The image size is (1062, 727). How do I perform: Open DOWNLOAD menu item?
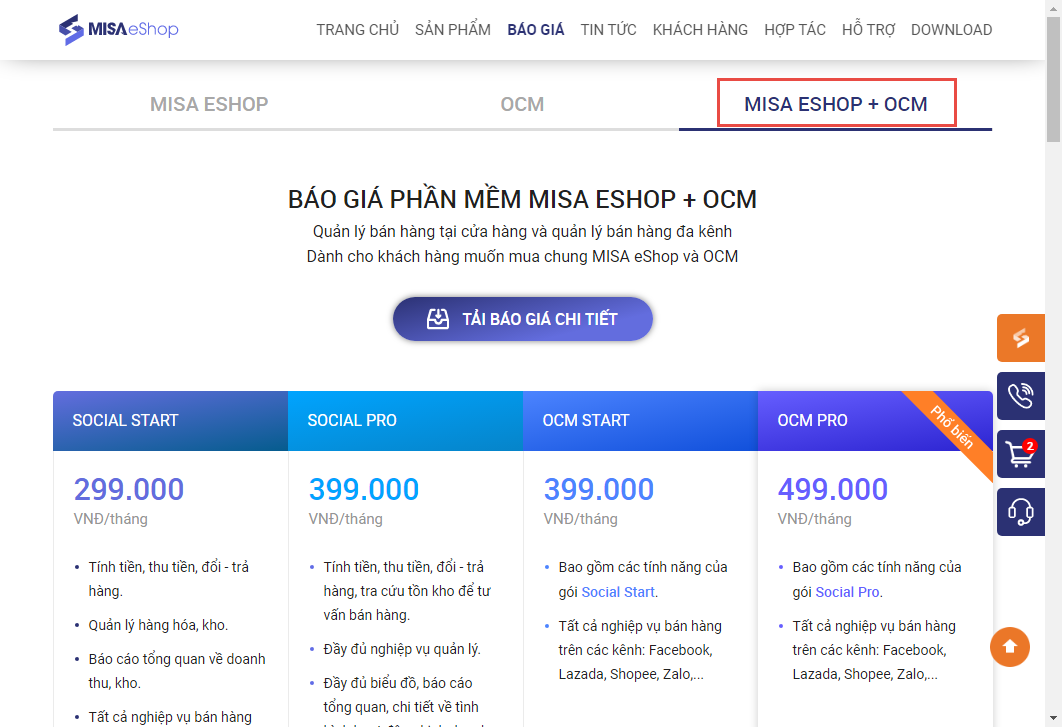click(x=952, y=30)
